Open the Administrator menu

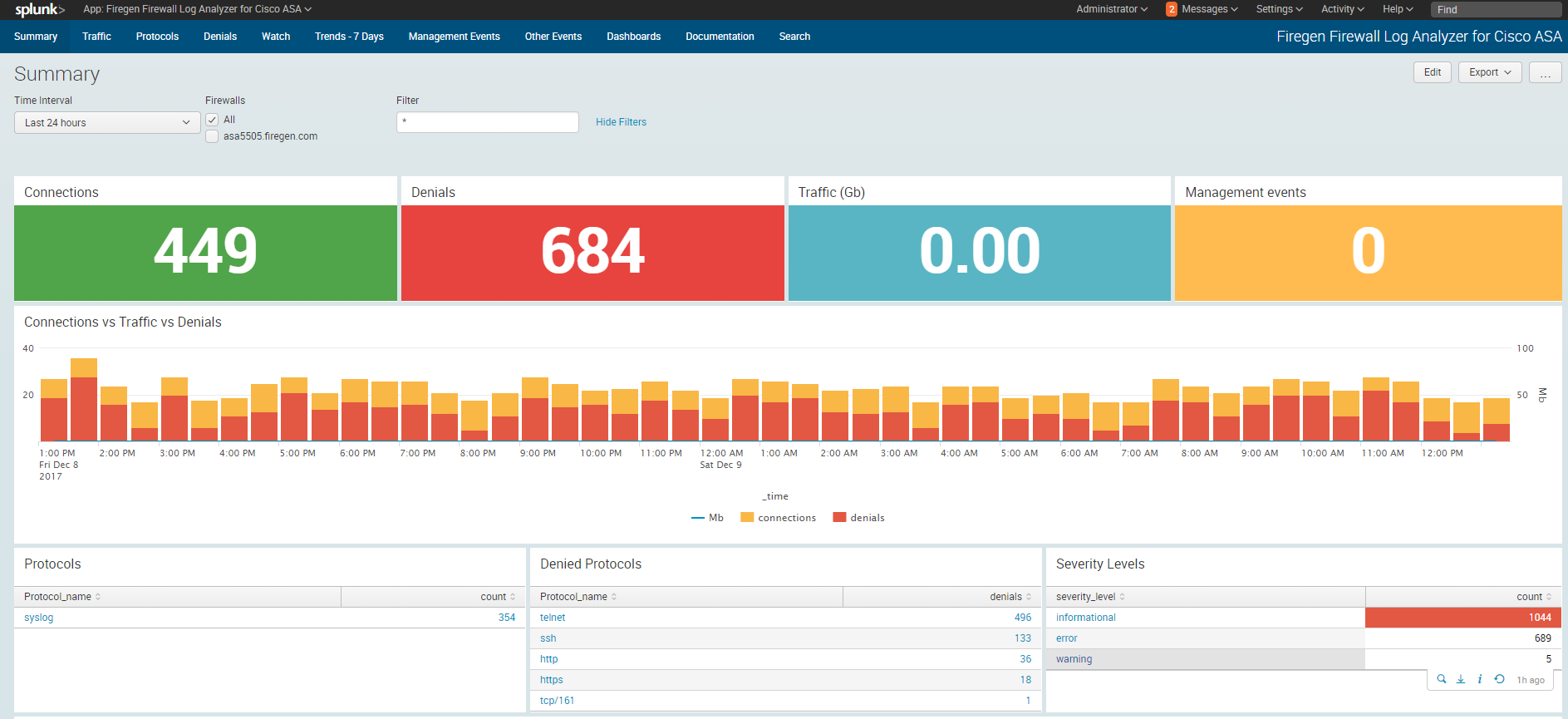pyautogui.click(x=1112, y=9)
